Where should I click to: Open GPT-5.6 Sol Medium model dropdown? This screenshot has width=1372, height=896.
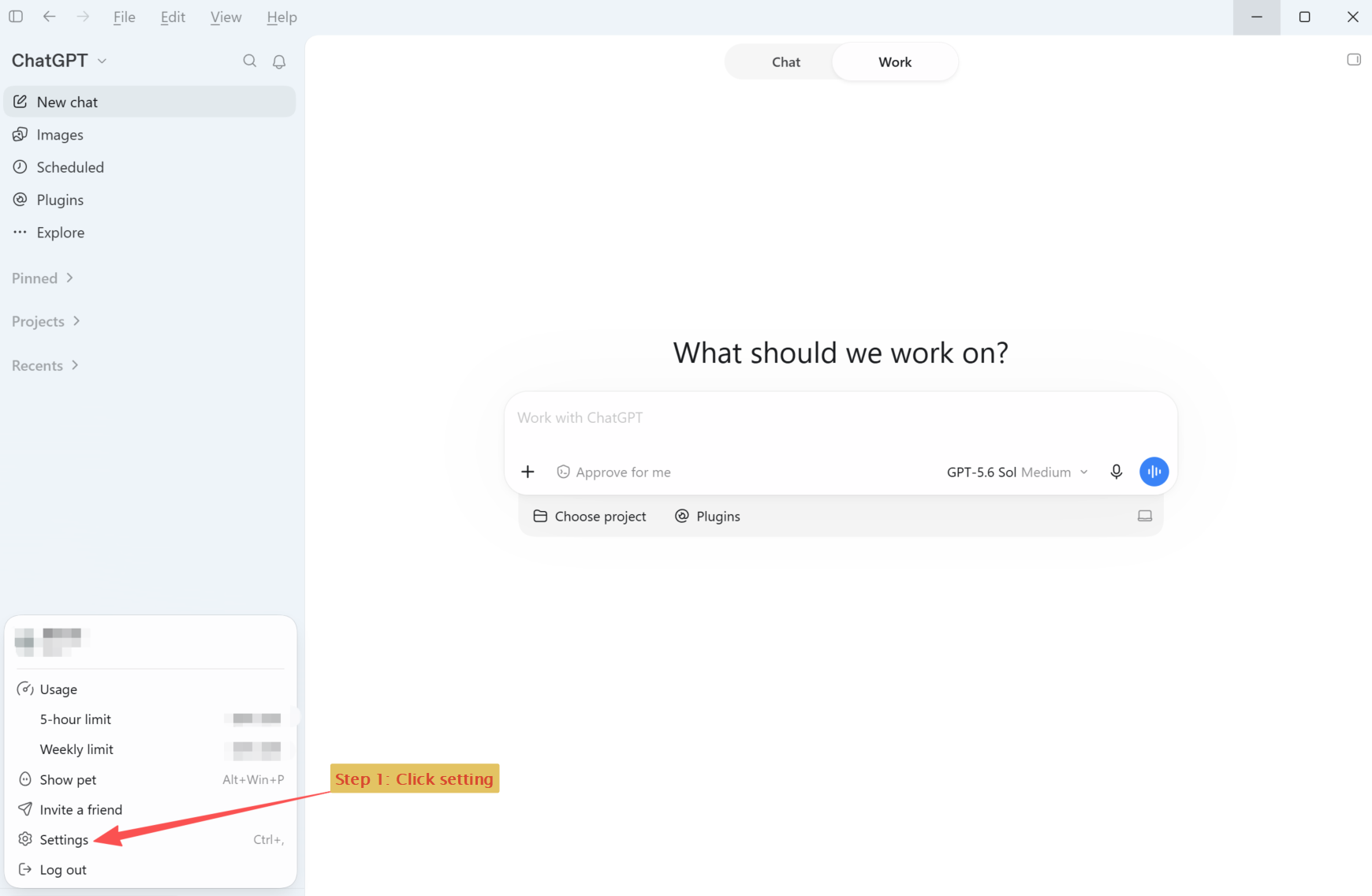tap(1017, 472)
